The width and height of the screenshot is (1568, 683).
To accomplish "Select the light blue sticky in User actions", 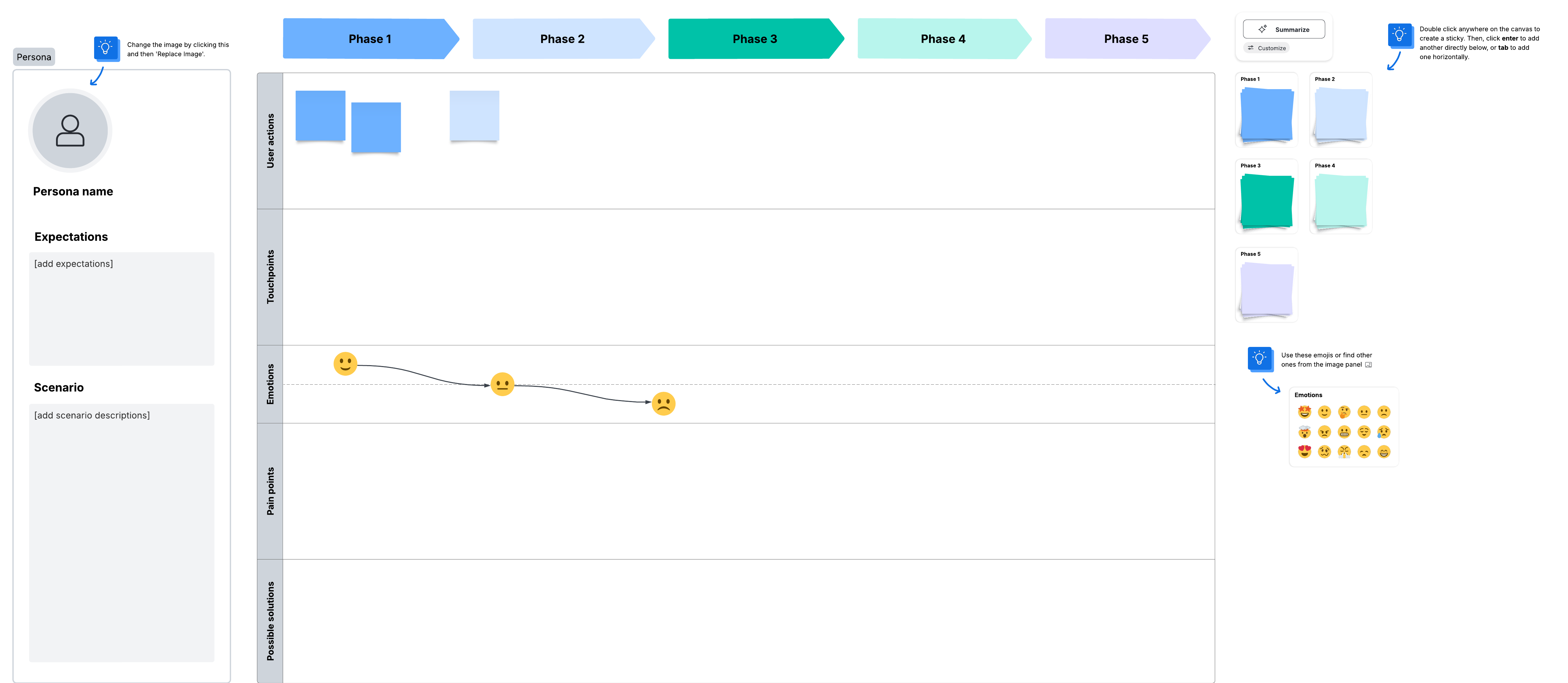I will 474,116.
